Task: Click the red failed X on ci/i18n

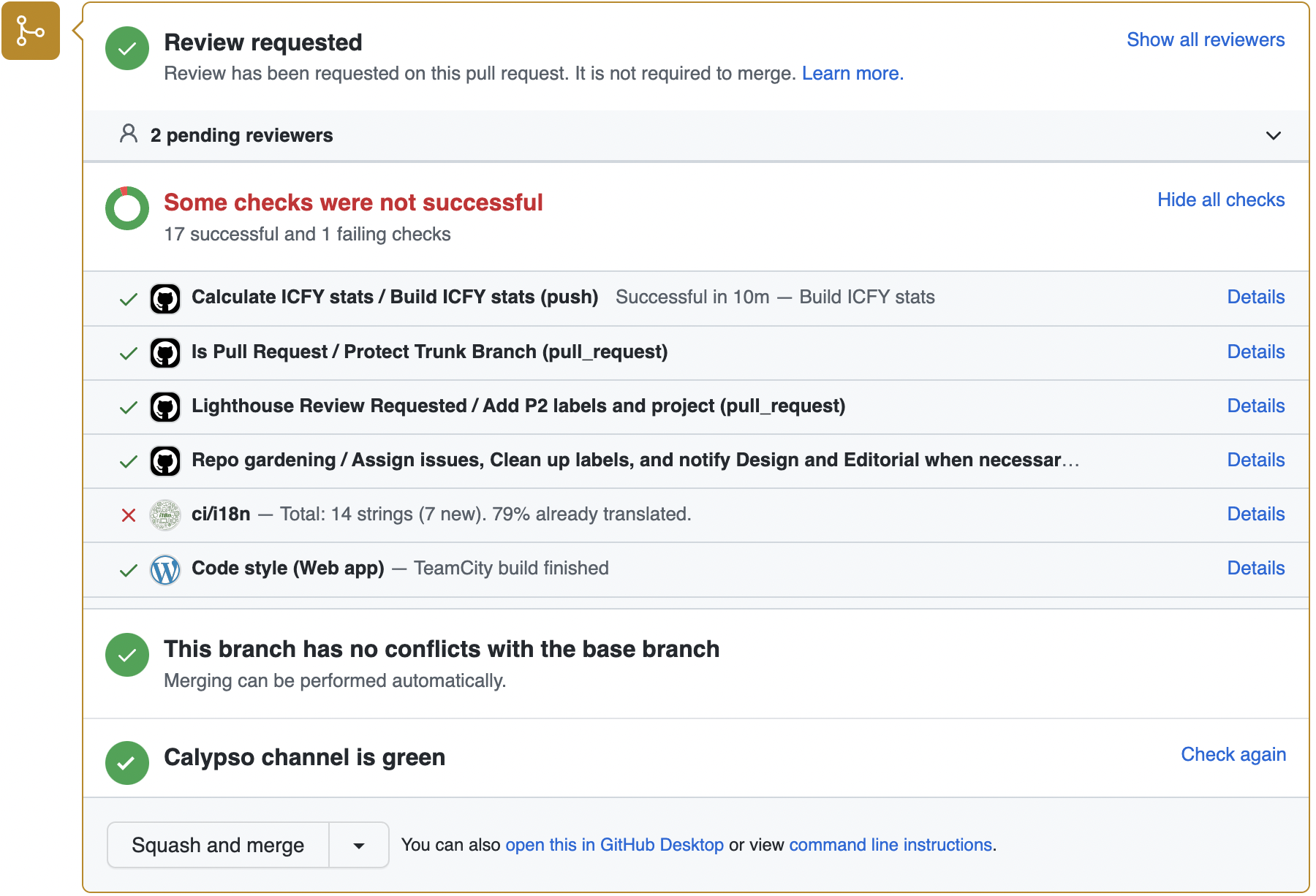Action: 129,515
